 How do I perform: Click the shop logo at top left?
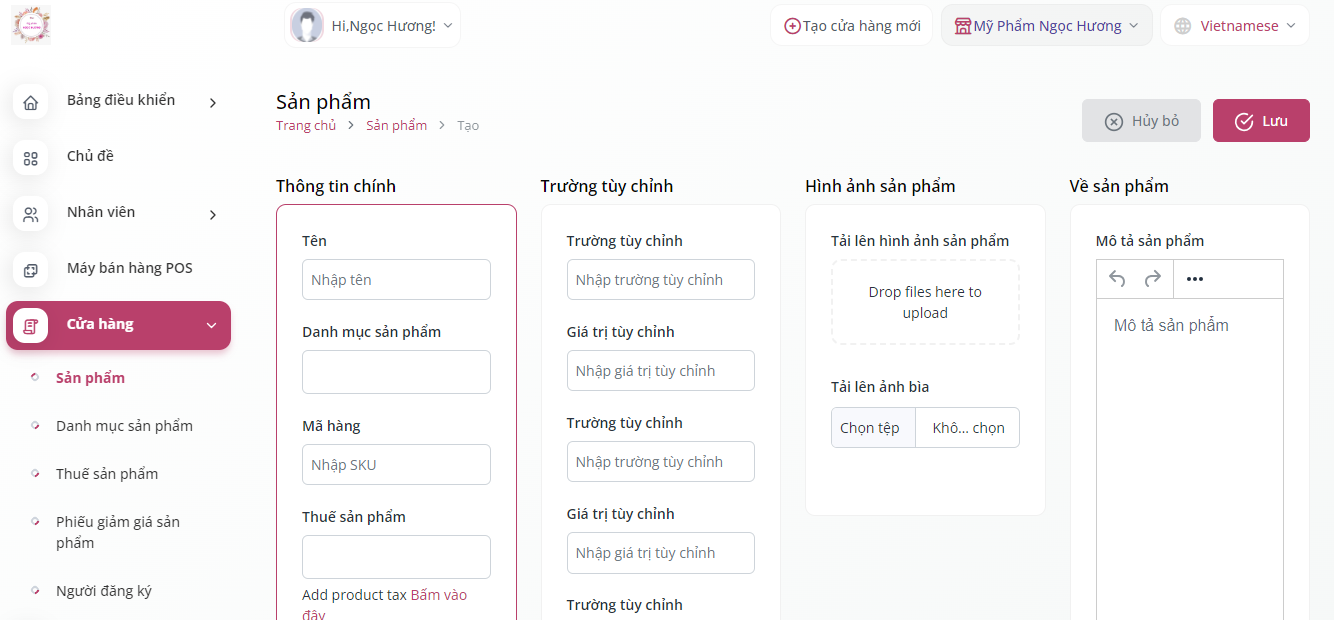(31, 25)
